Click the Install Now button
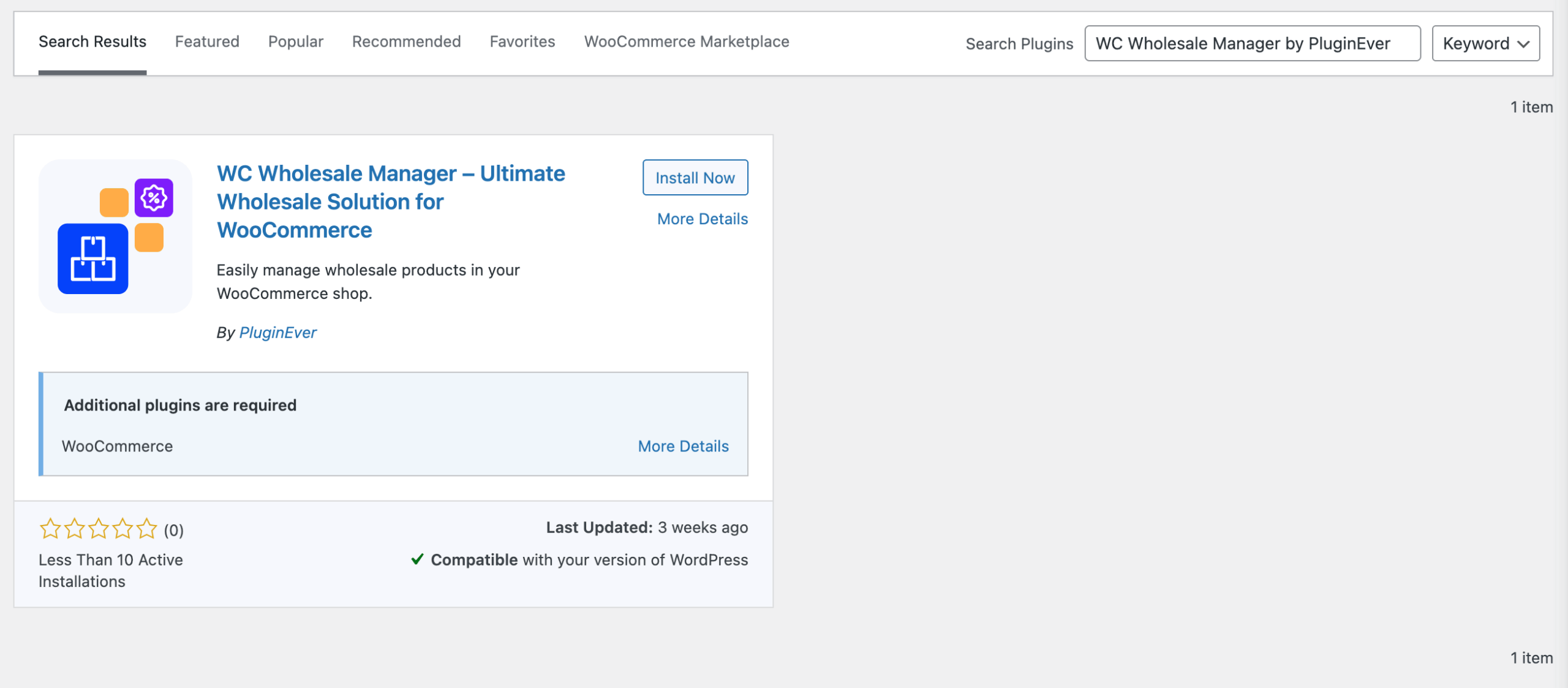The height and width of the screenshot is (688, 1568). [x=695, y=178]
